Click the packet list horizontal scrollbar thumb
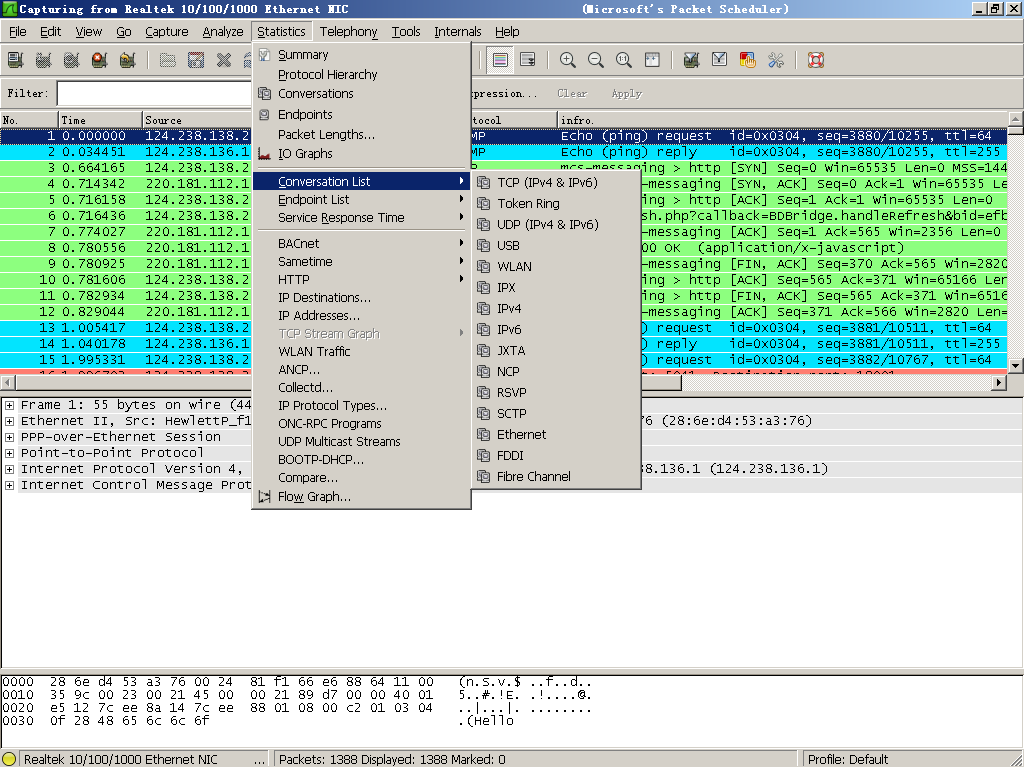The width and height of the screenshot is (1024, 768). click(x=348, y=383)
